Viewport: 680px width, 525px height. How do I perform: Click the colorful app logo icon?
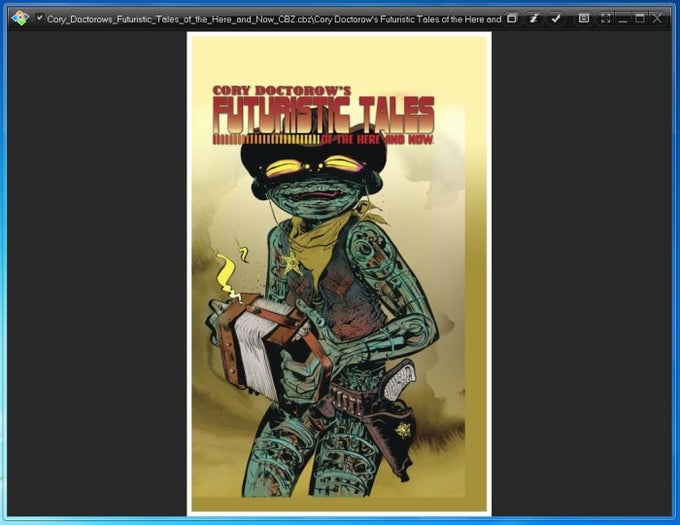20,18
